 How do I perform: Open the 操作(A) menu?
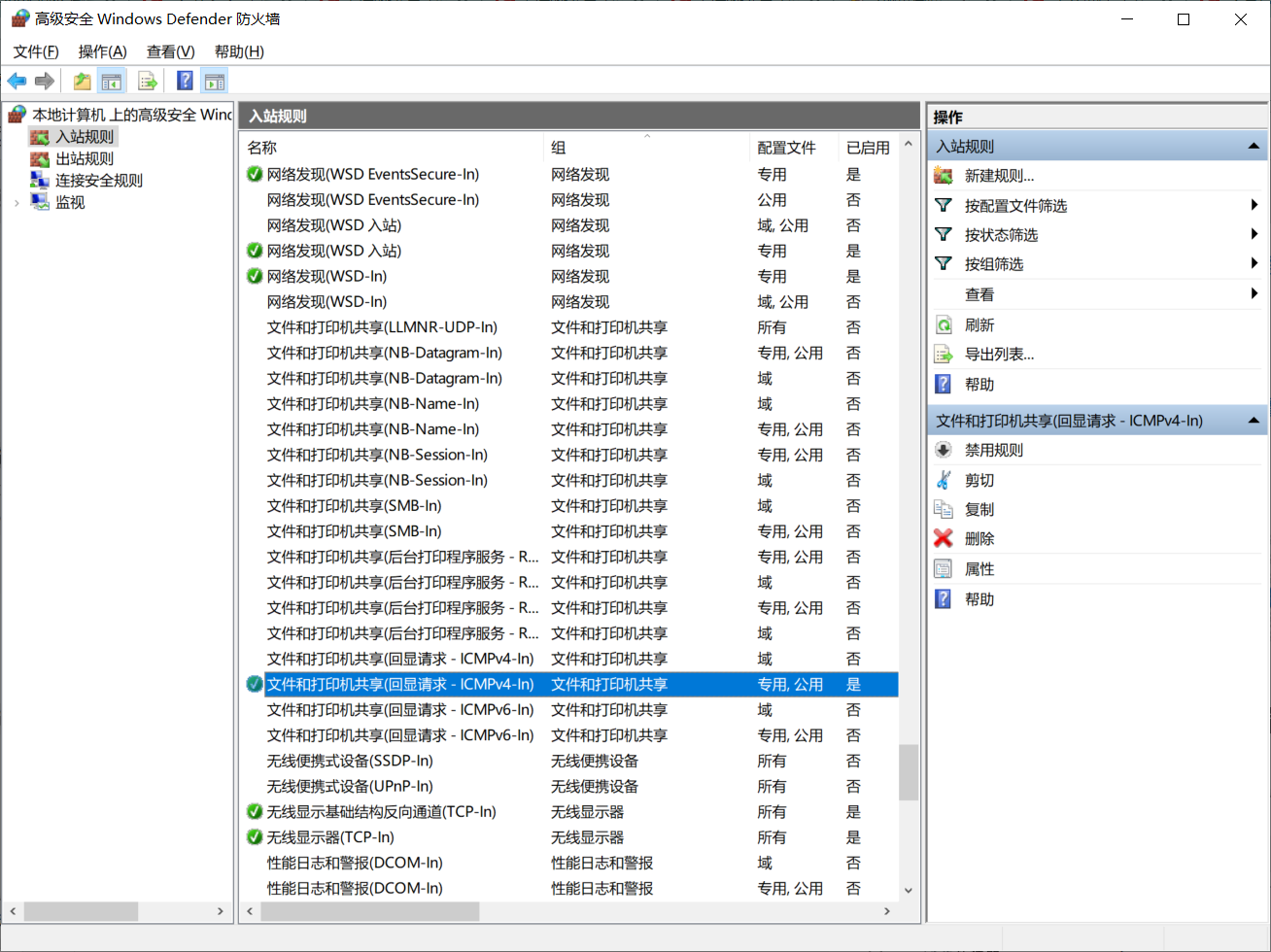(102, 51)
